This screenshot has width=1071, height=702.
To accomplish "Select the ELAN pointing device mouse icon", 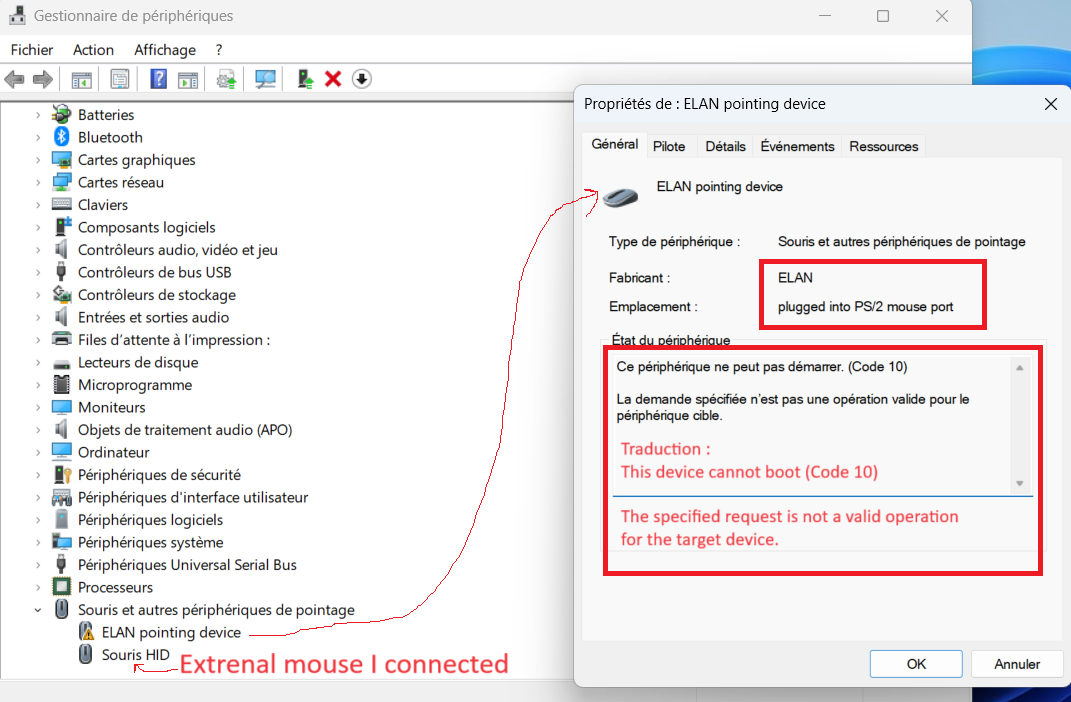I will click(620, 196).
